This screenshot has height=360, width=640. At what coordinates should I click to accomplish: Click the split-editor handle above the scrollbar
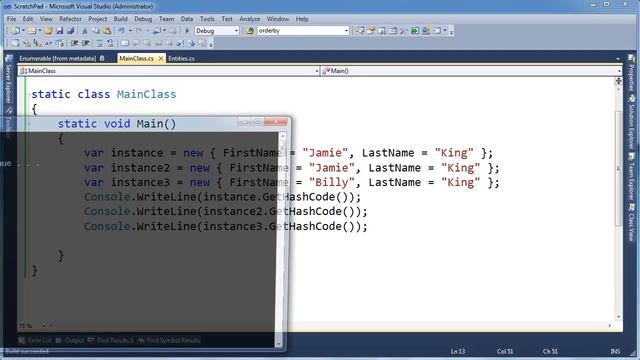[x=618, y=81]
